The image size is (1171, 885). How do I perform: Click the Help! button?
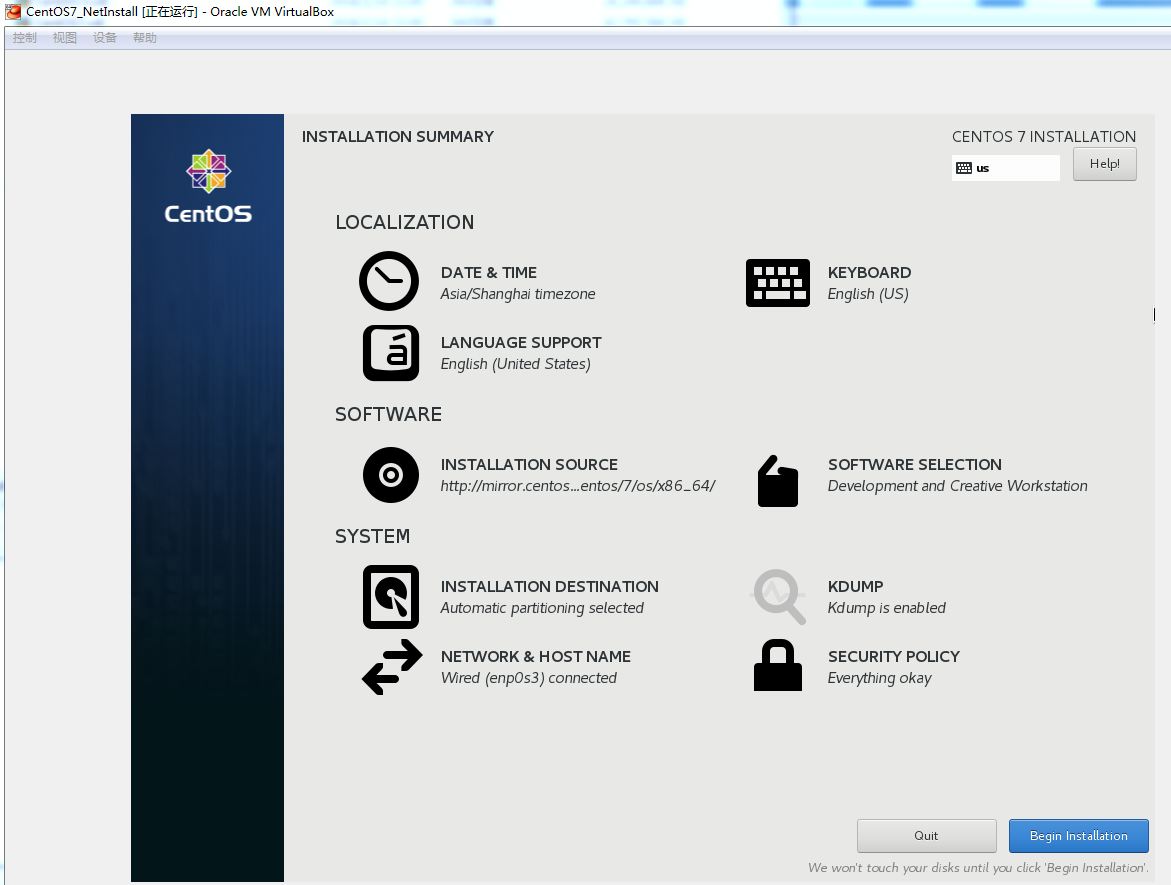coord(1104,163)
